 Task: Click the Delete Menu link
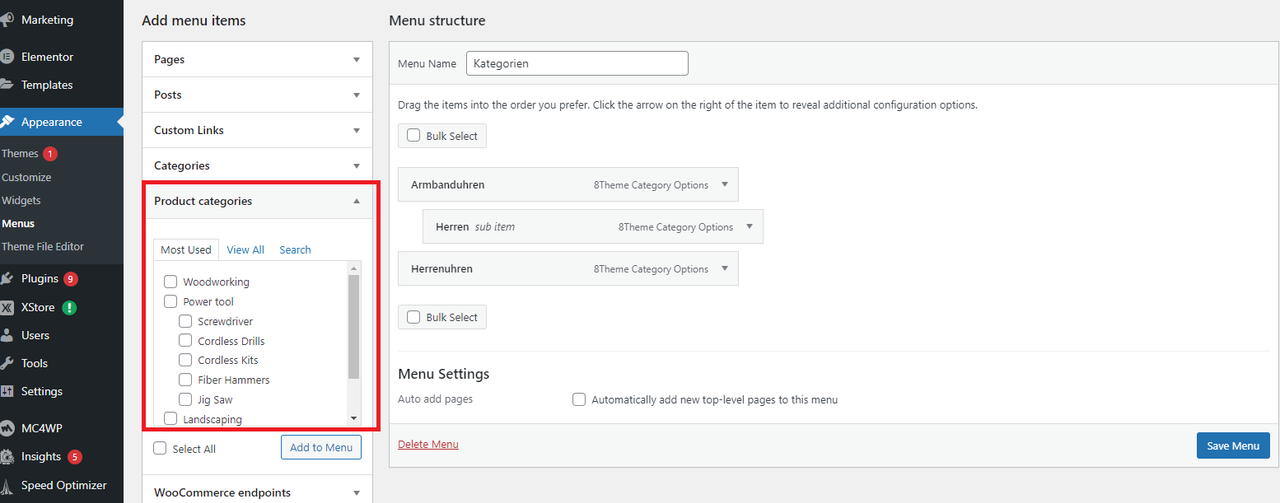[428, 444]
